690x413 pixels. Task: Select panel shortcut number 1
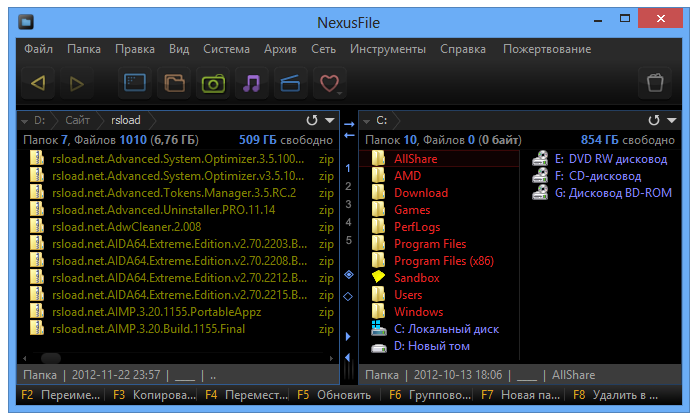(348, 168)
